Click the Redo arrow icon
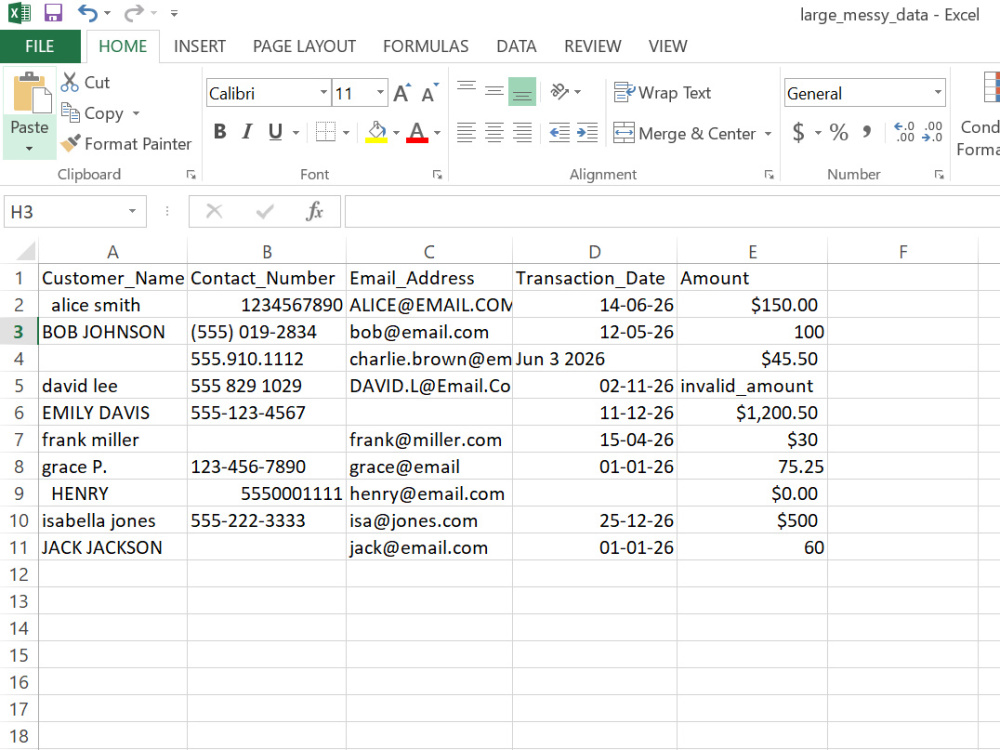This screenshot has height=750, width=1000. pyautogui.click(x=133, y=13)
